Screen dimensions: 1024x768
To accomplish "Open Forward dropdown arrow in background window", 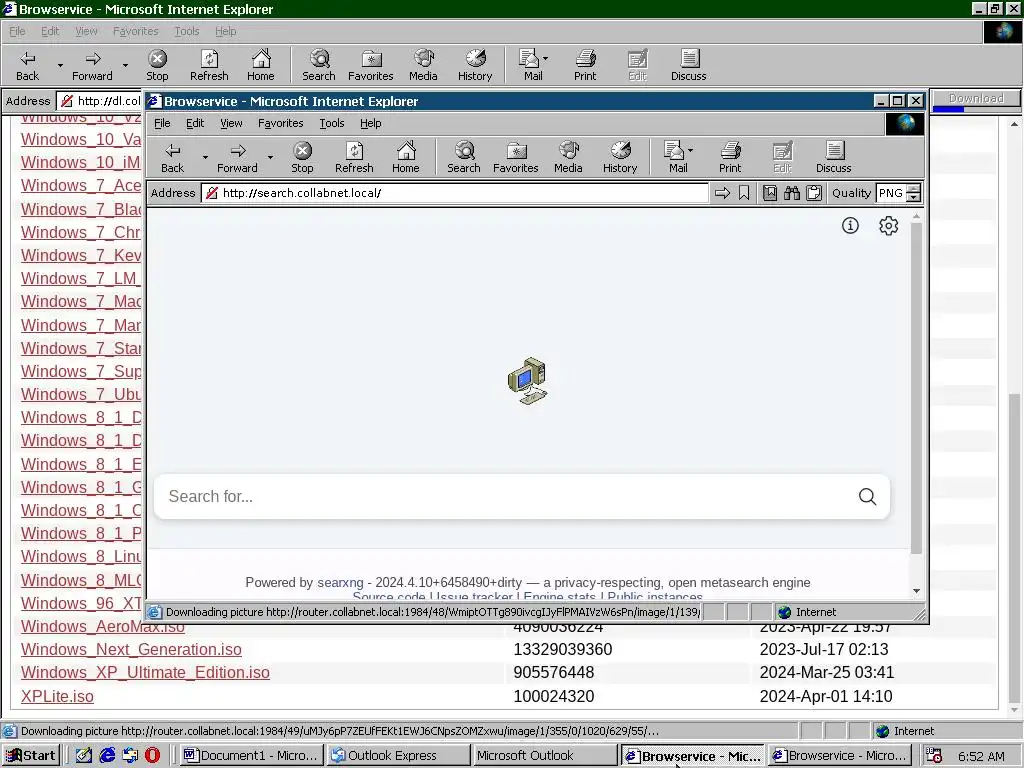I will tap(125, 65).
